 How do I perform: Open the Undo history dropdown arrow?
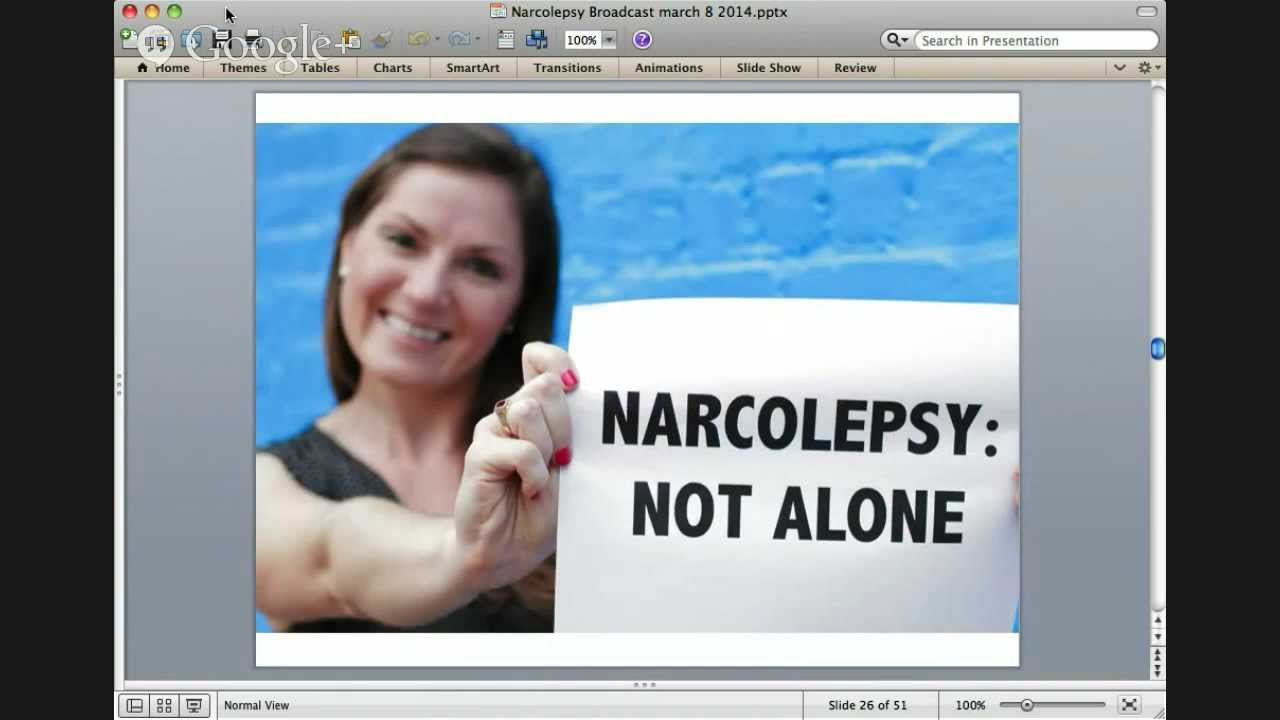point(437,40)
